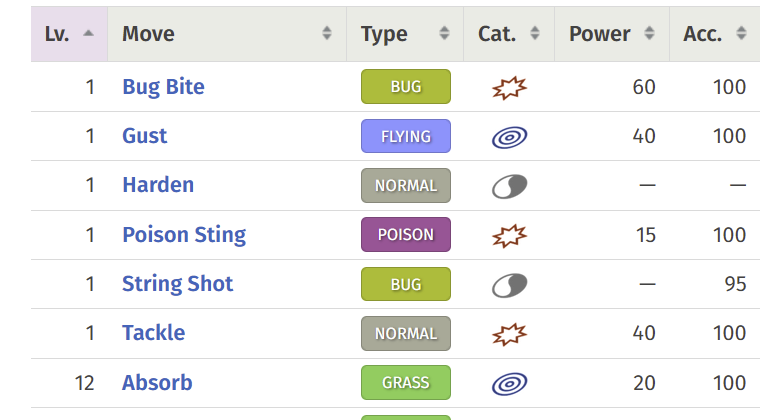Click the status category icon for String Shot

click(x=509, y=285)
